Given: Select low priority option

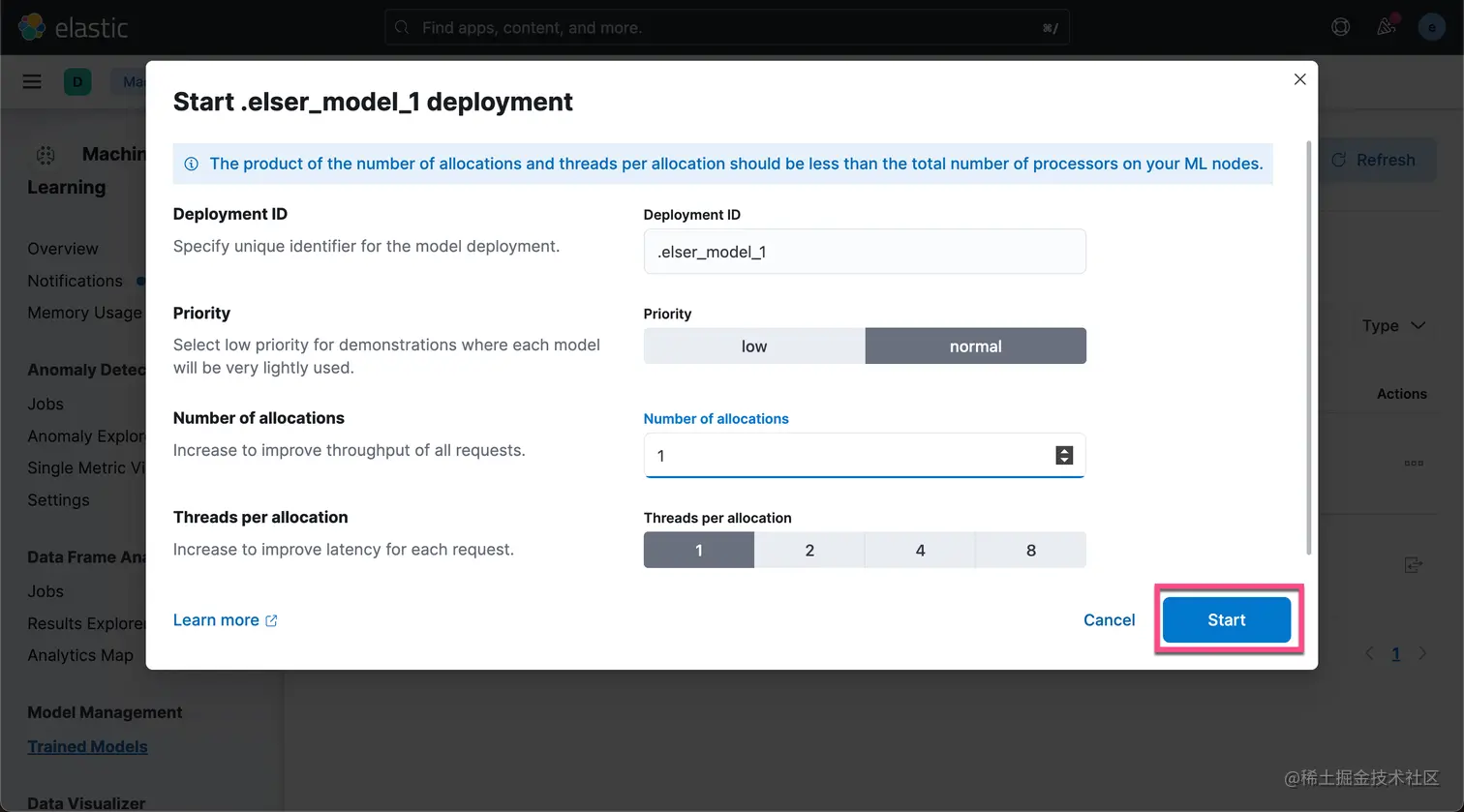Looking at the screenshot, I should coord(754,346).
